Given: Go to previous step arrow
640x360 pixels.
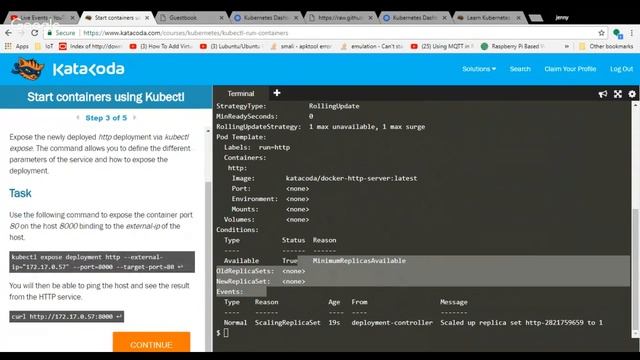Looking at the screenshot, I should [x=78, y=118].
